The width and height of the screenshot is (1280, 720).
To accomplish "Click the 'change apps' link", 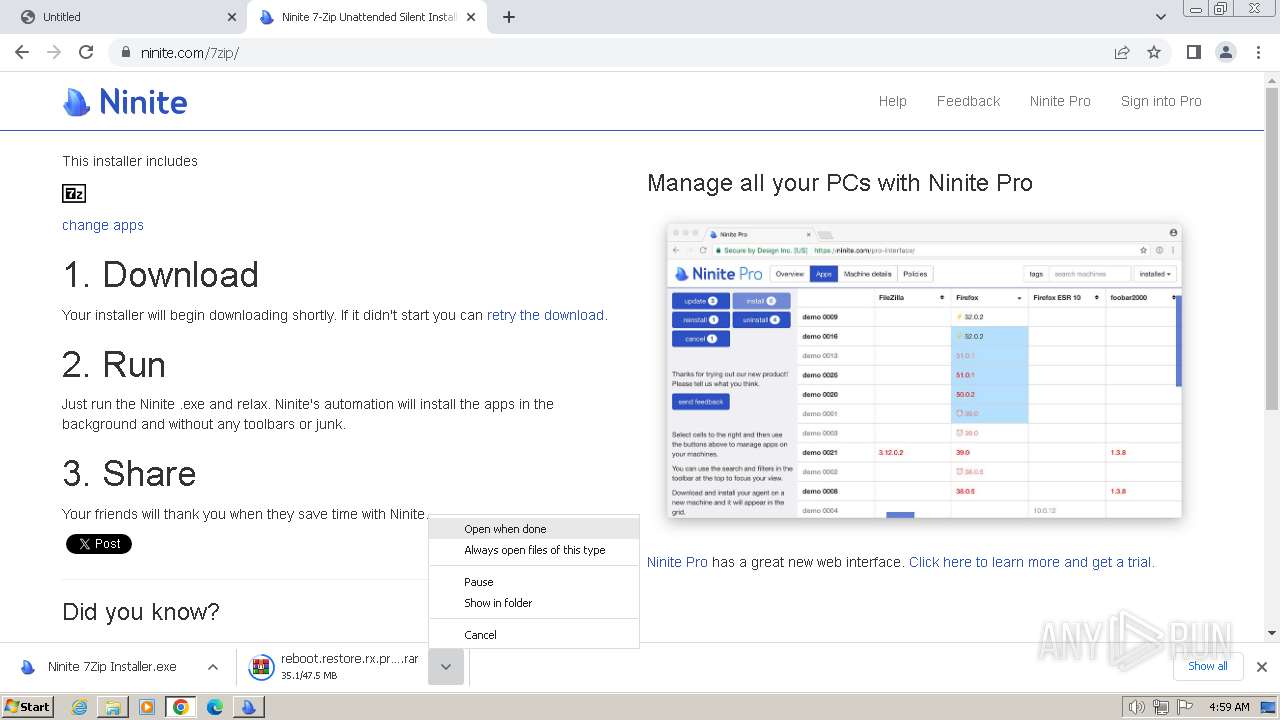I will (103, 225).
